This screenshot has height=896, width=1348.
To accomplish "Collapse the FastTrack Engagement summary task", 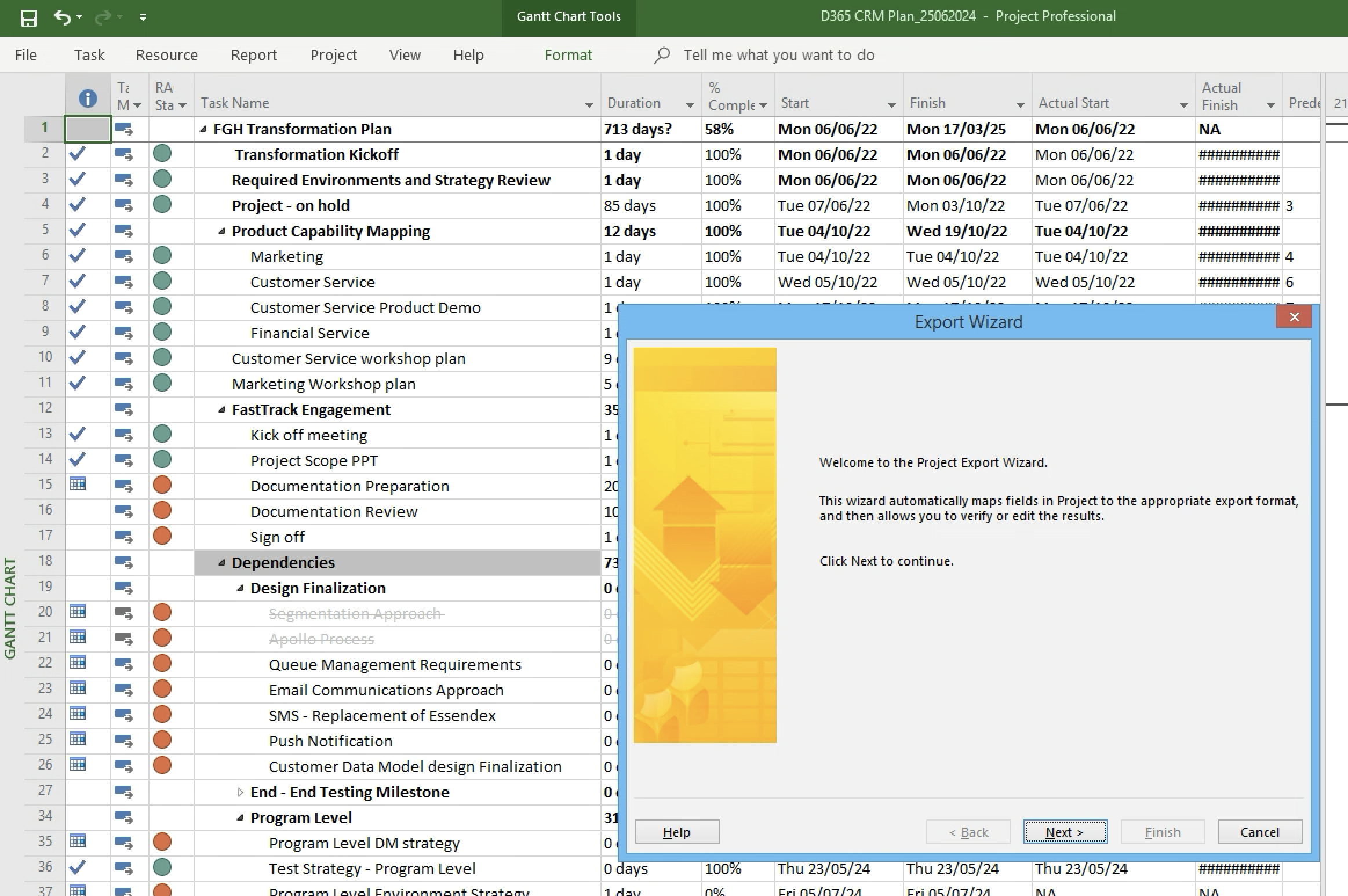I will tap(221, 410).
